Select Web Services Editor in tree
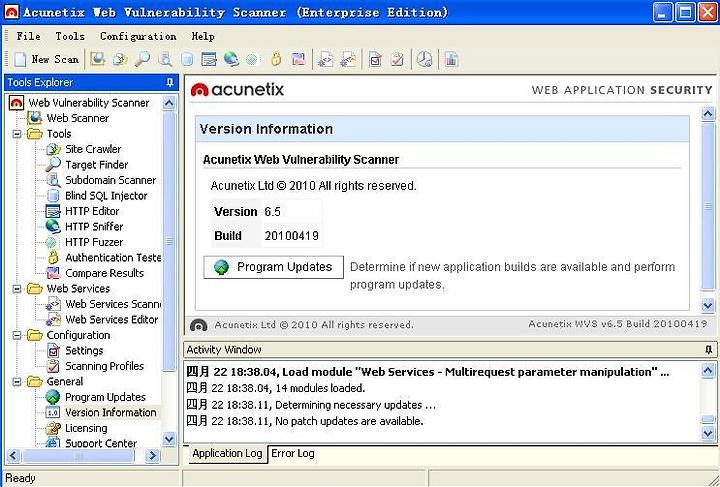The image size is (720, 487). point(112,319)
